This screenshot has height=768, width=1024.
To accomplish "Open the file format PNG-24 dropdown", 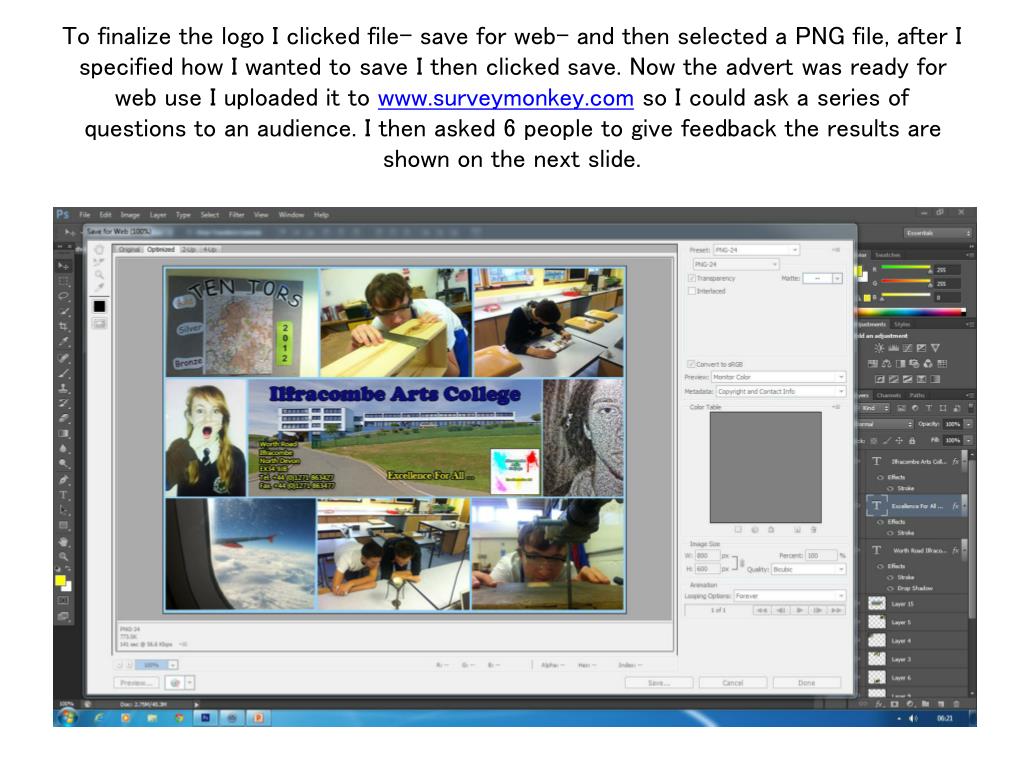I will [x=735, y=264].
